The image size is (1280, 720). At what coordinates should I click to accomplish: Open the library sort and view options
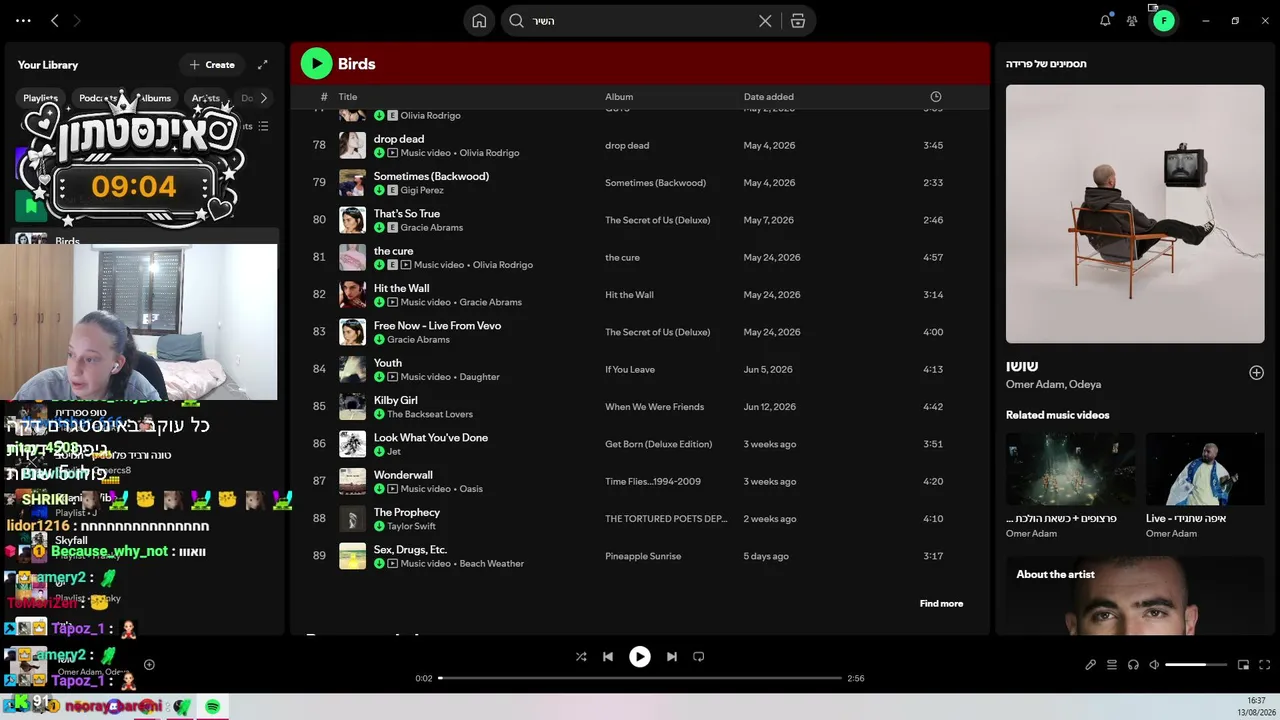tap(263, 126)
